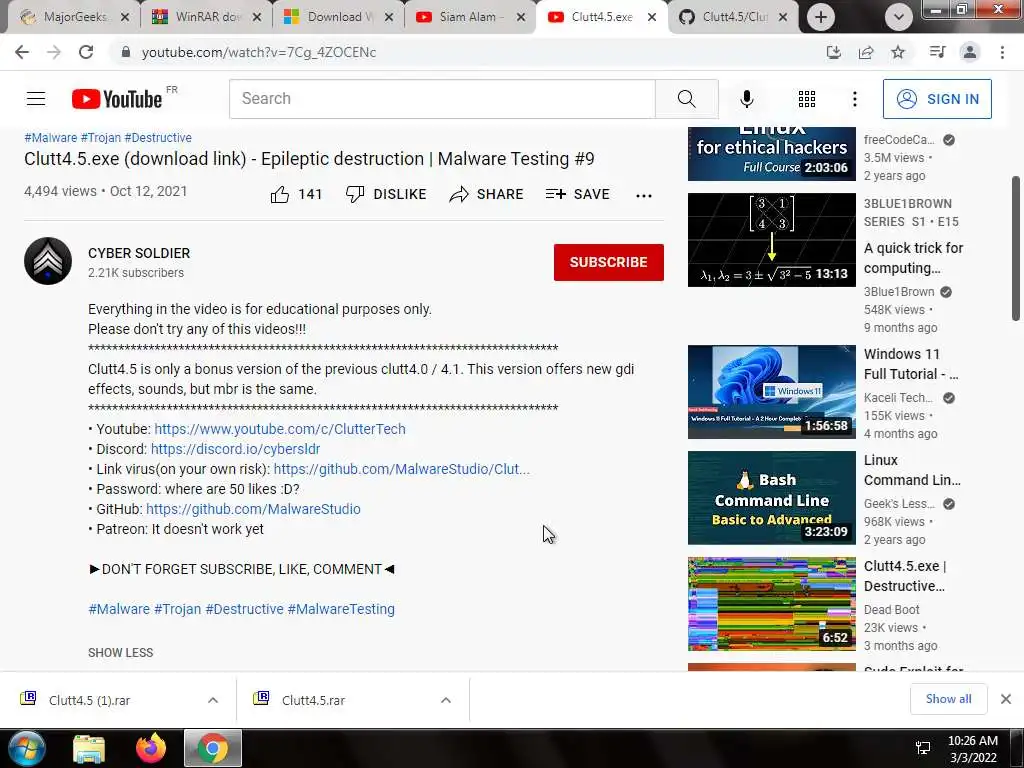Open Windows Start menu
Screen dimensions: 1024x768
click(26, 748)
